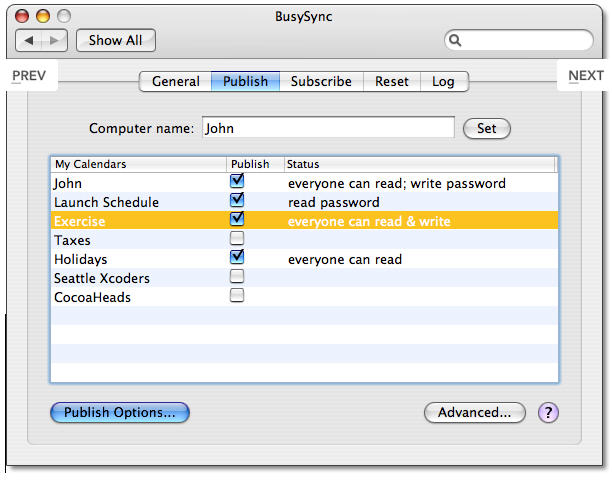Select the CocoaHeads calendar name

[x=93, y=297]
